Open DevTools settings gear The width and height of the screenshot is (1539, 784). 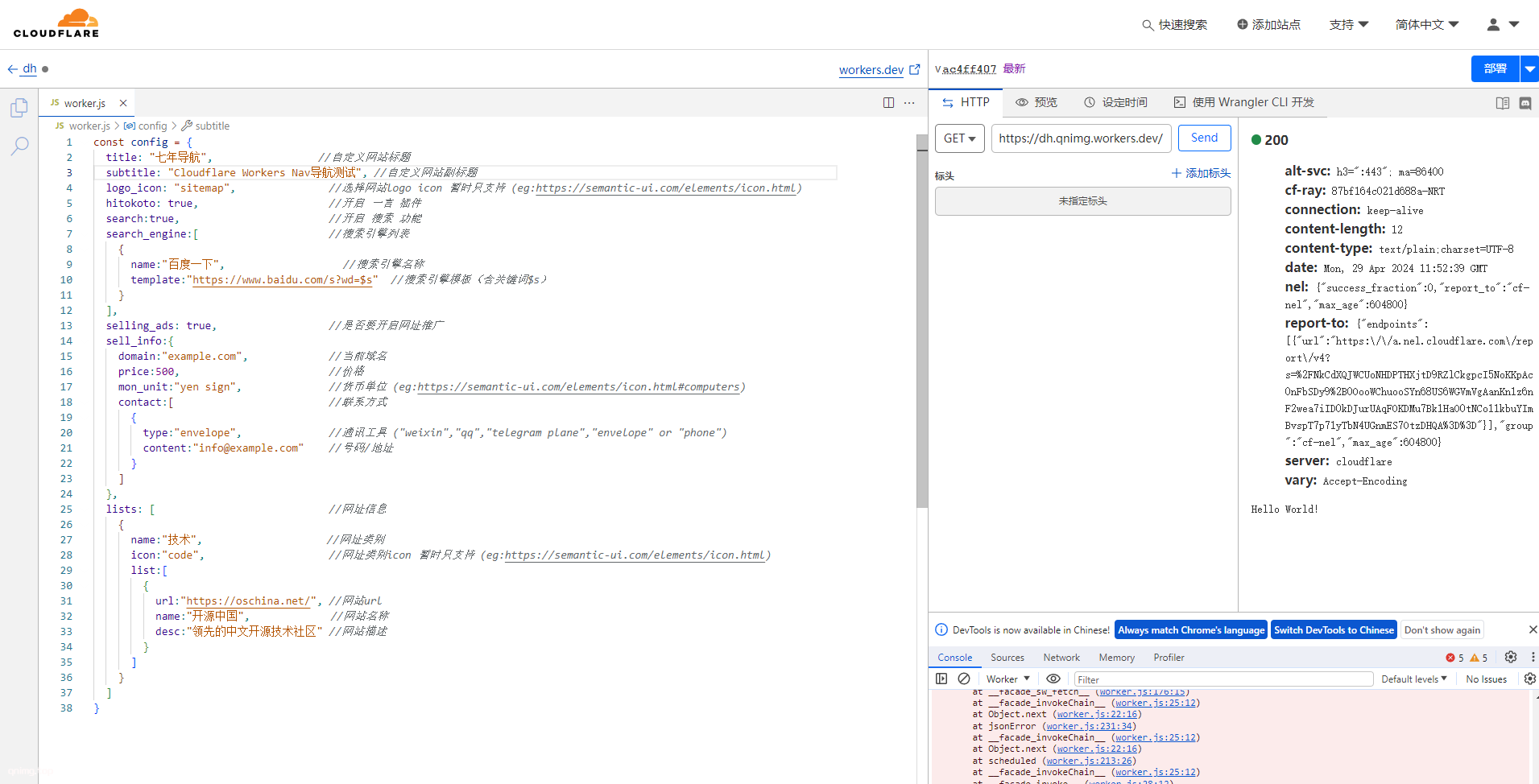(1511, 657)
